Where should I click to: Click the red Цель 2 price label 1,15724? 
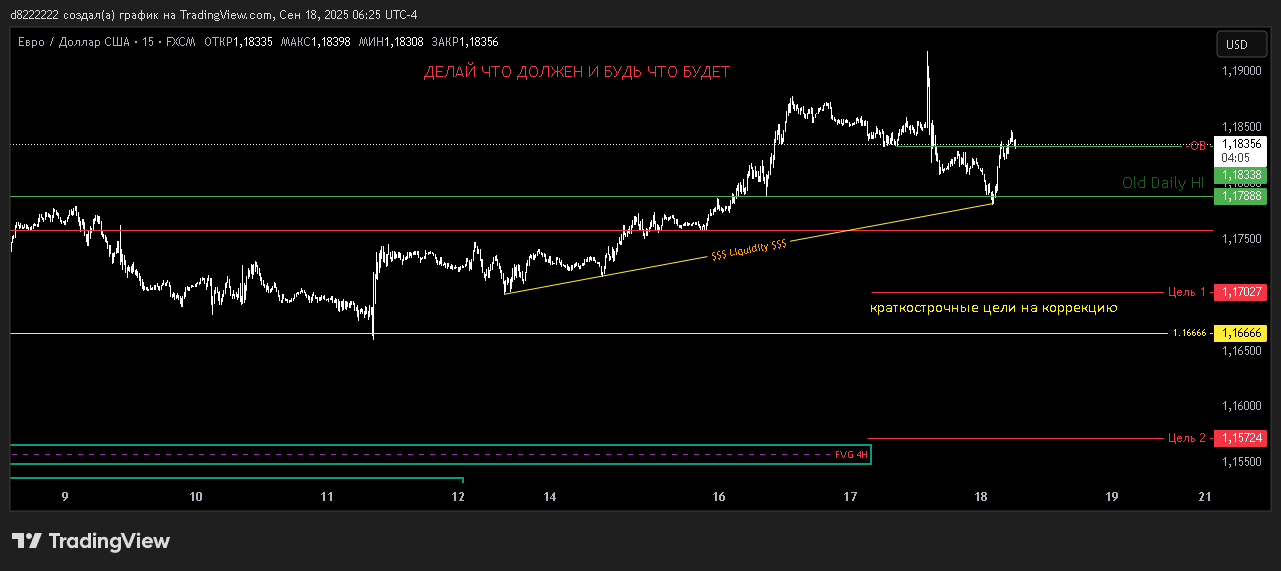[x=1240, y=438]
